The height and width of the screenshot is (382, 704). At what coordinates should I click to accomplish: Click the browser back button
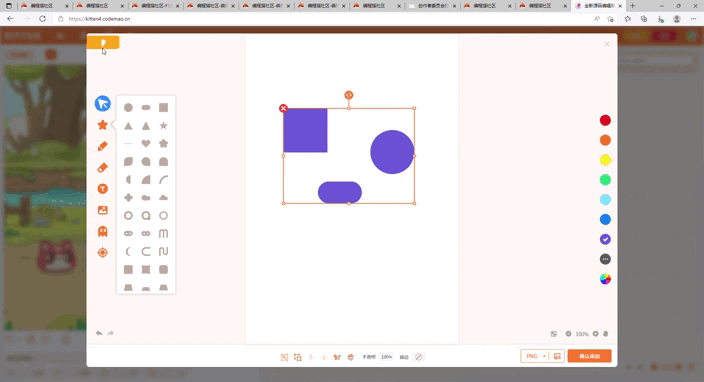pos(10,19)
